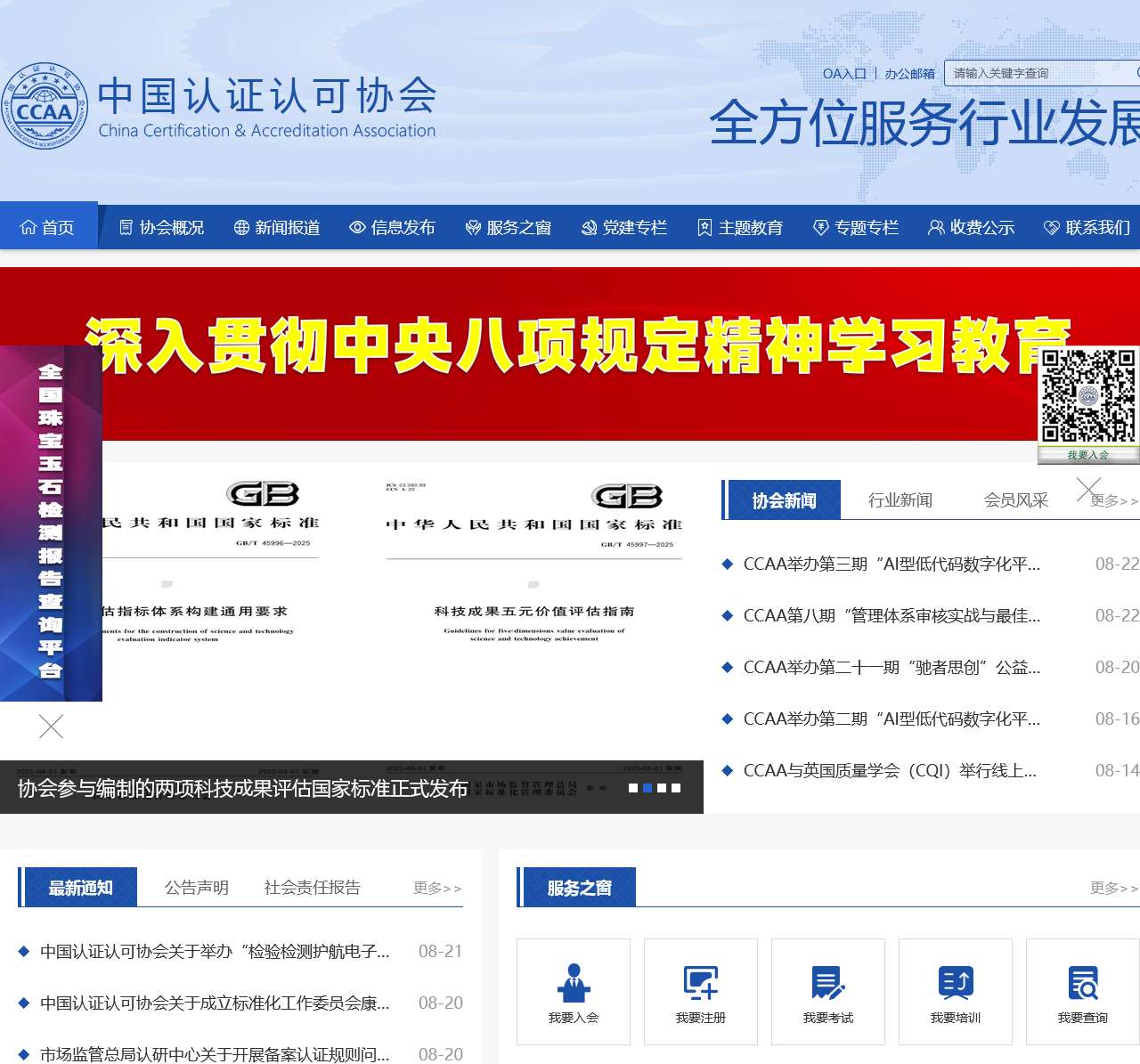Open the 新闻报道 menu
The image size is (1140, 1064).
287,227
